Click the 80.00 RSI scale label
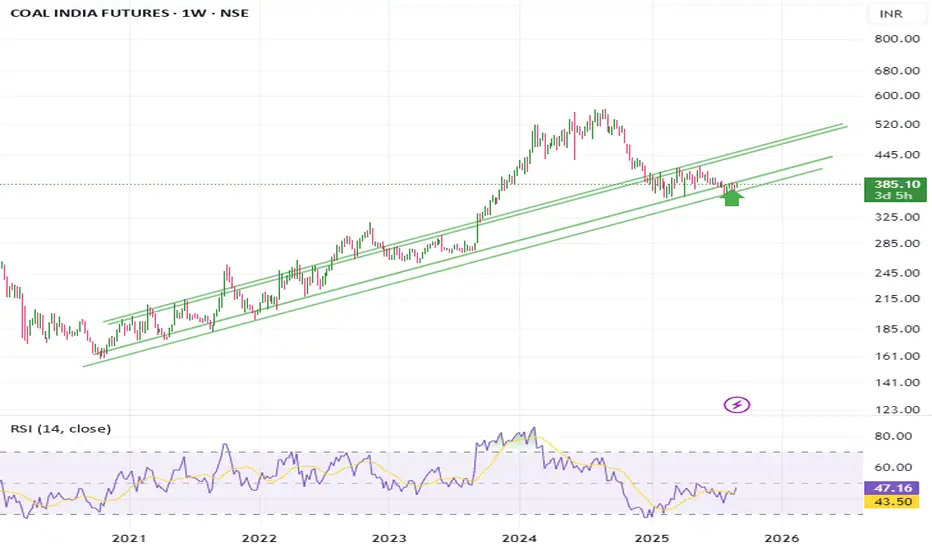Image resolution: width=932 pixels, height=550 pixels. pos(893,436)
